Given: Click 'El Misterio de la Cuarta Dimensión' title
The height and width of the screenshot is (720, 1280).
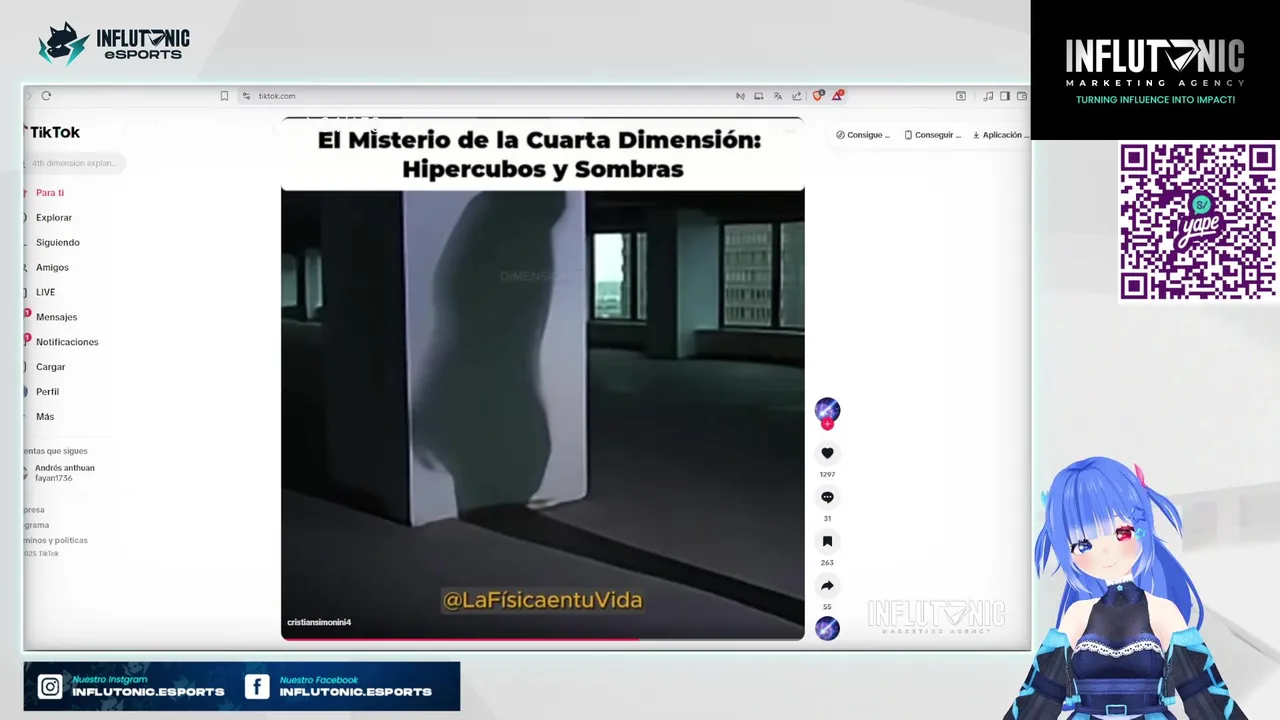Looking at the screenshot, I should [x=539, y=140].
